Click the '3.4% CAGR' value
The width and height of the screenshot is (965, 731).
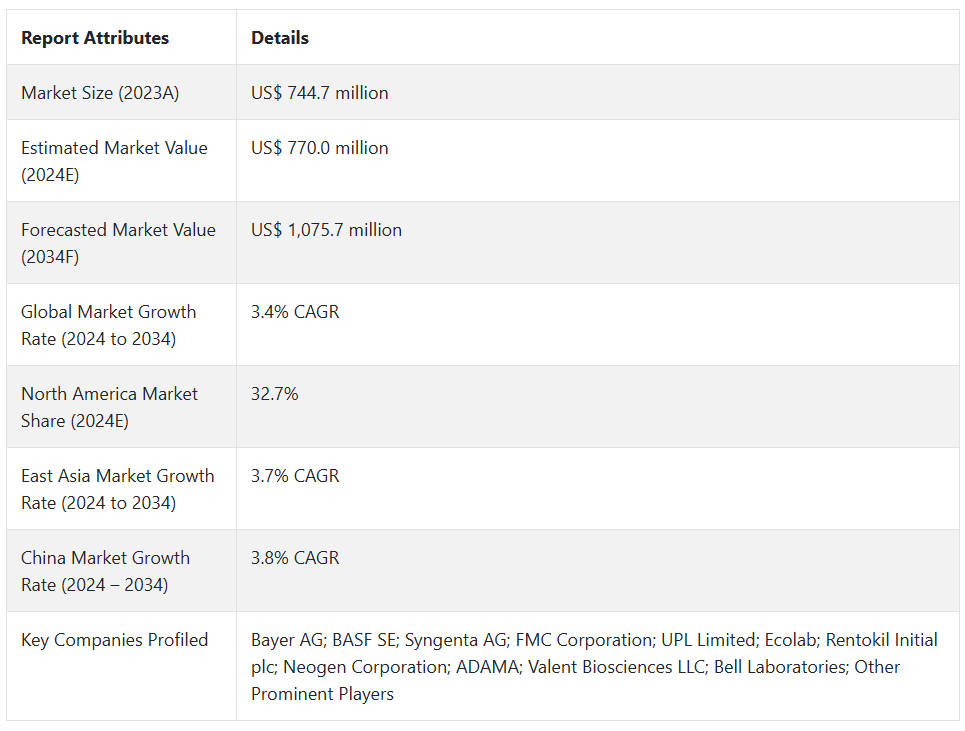(x=295, y=312)
